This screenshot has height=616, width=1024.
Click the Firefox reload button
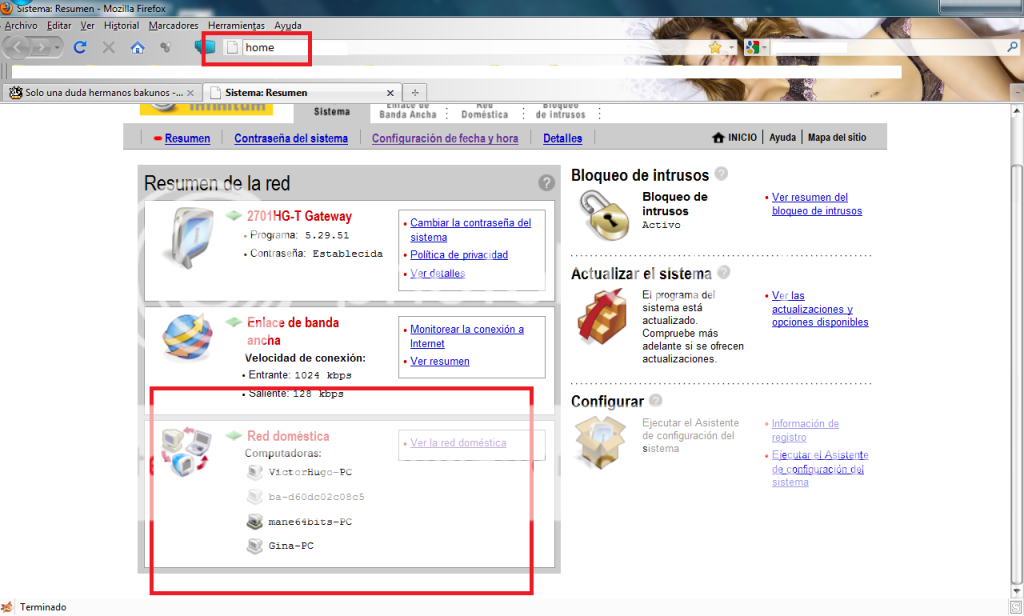[x=80, y=47]
